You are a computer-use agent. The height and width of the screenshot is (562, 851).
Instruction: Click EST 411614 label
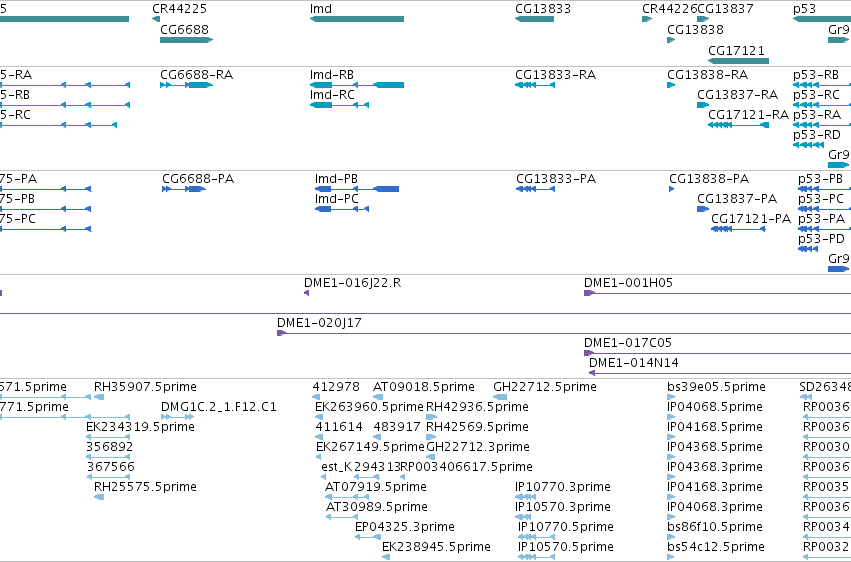tap(339, 427)
